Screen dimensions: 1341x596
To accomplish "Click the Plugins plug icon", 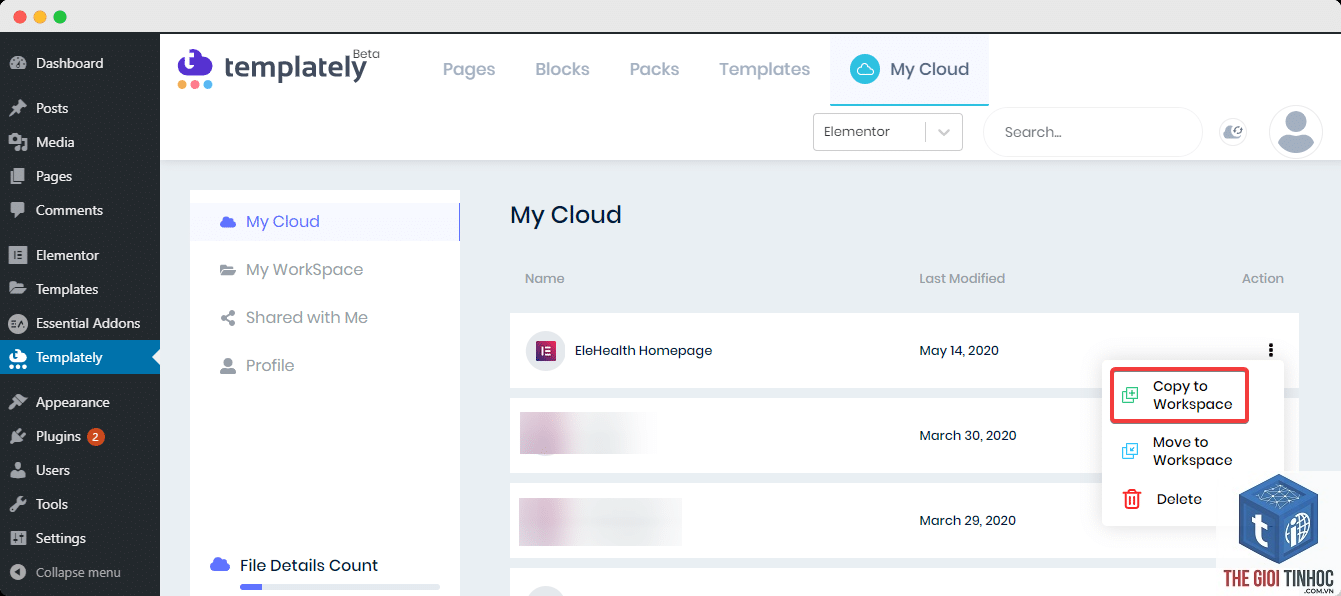I will [x=18, y=436].
